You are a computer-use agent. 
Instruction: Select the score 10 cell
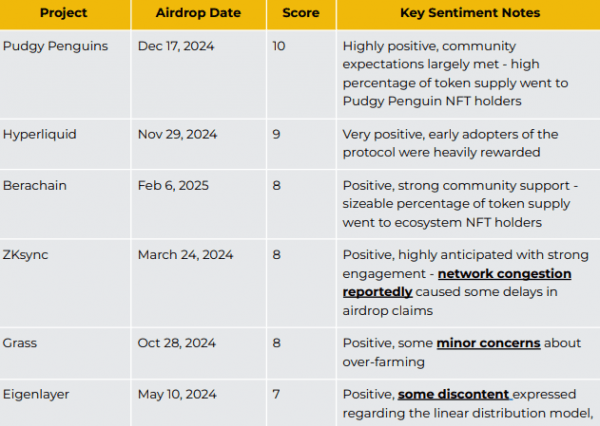[301, 74]
